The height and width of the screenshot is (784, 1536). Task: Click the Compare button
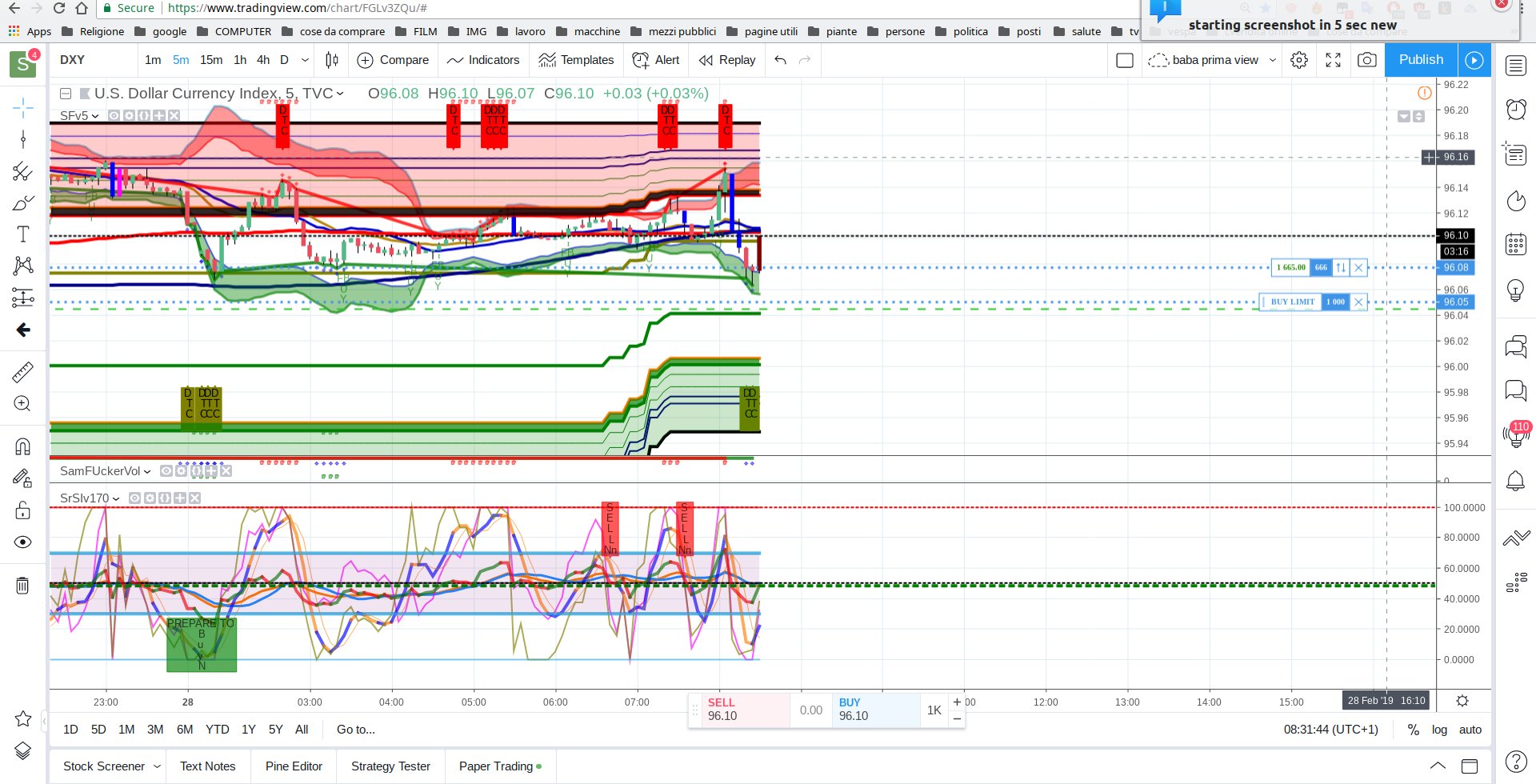coord(393,60)
